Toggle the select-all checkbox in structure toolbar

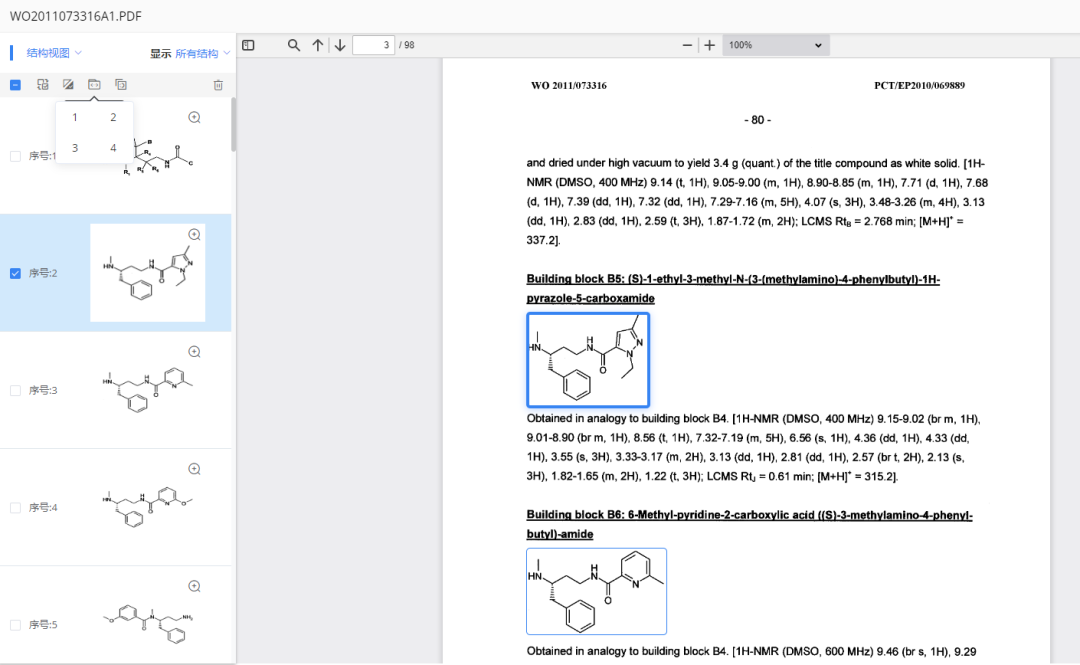click(x=15, y=85)
